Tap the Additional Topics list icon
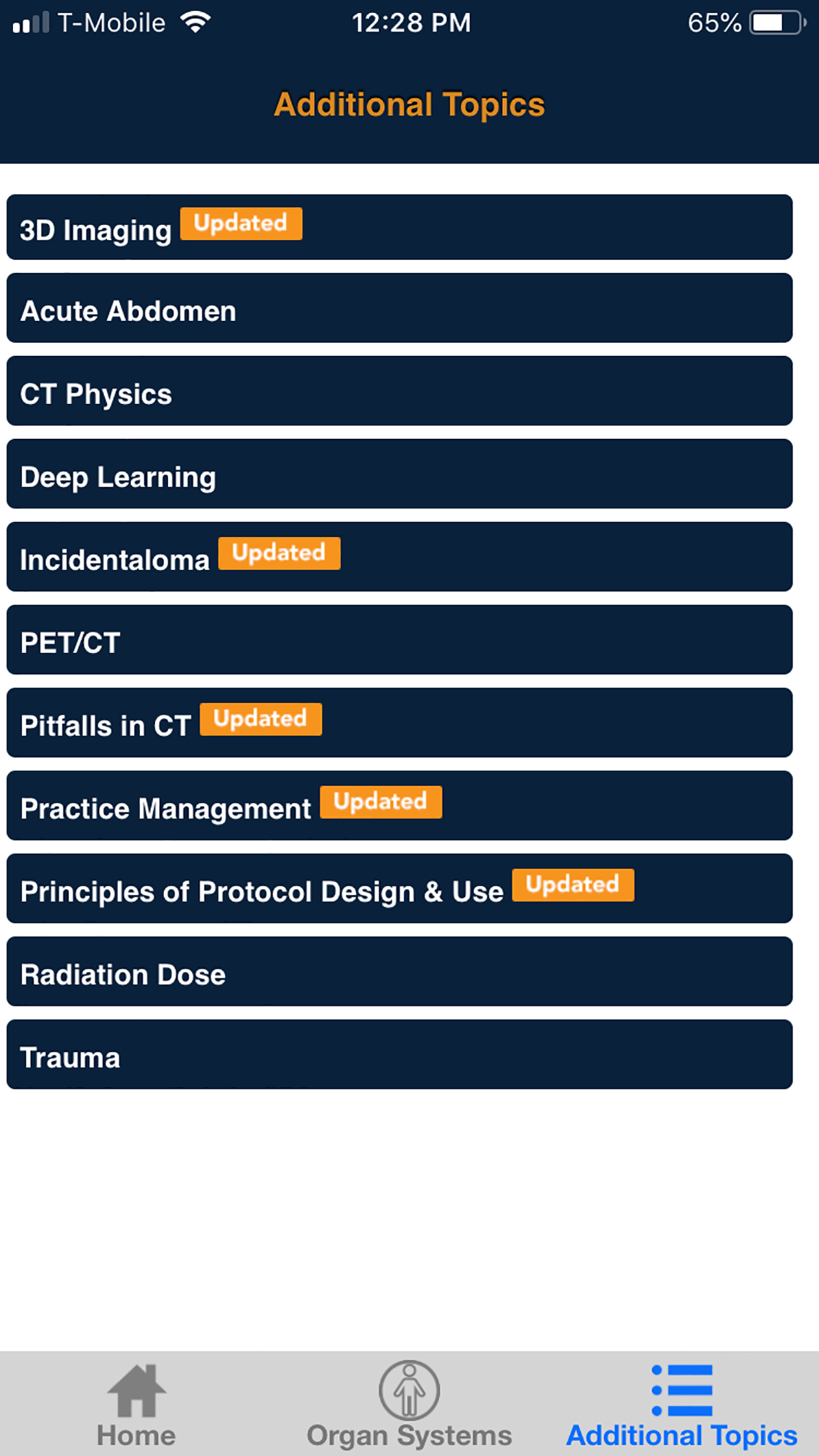The width and height of the screenshot is (819, 1456). click(x=682, y=1389)
